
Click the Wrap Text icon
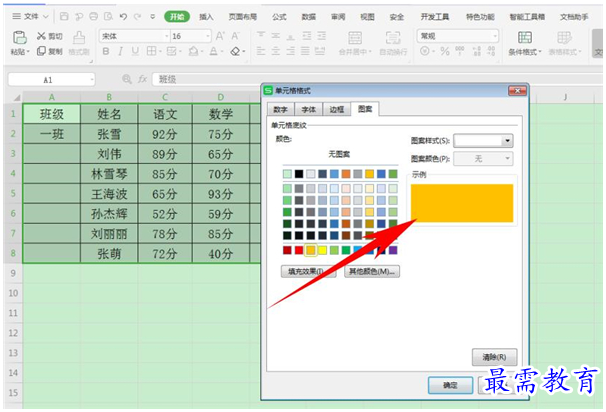coord(393,38)
